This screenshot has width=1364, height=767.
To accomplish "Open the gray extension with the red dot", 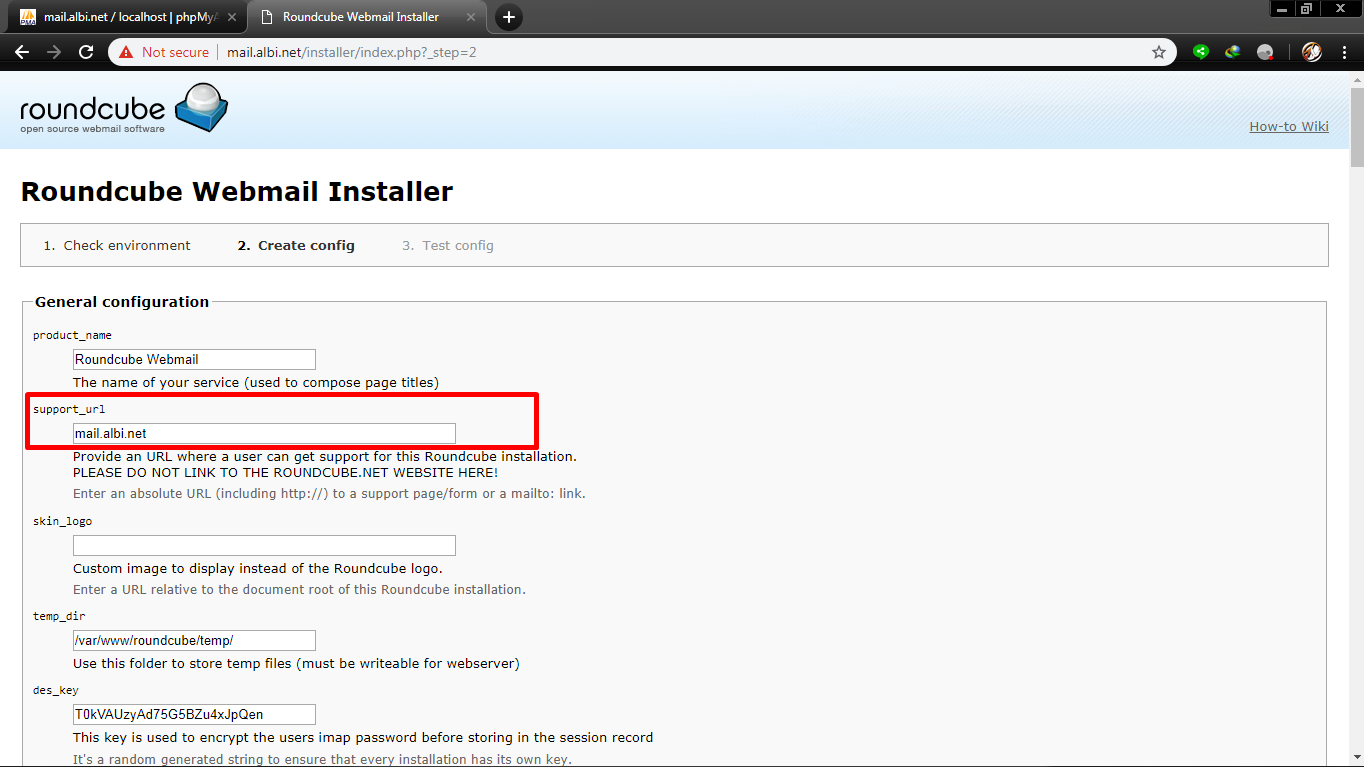I will [x=1265, y=52].
